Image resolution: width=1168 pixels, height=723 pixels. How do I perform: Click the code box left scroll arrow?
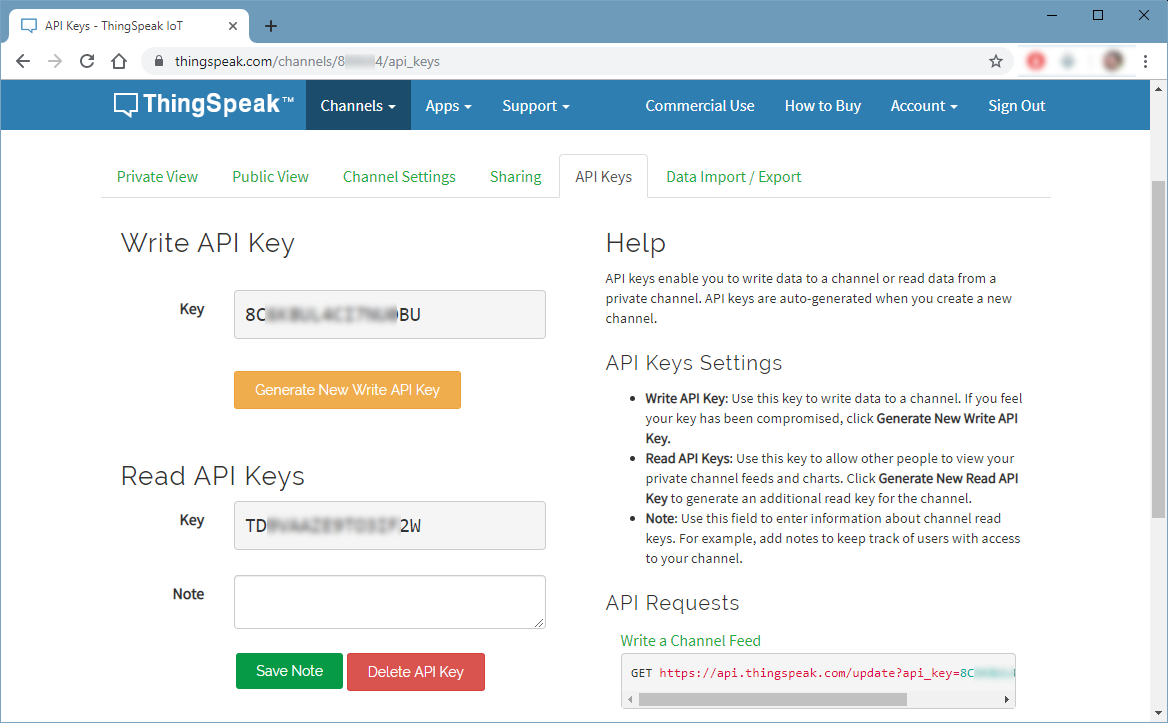click(x=630, y=699)
